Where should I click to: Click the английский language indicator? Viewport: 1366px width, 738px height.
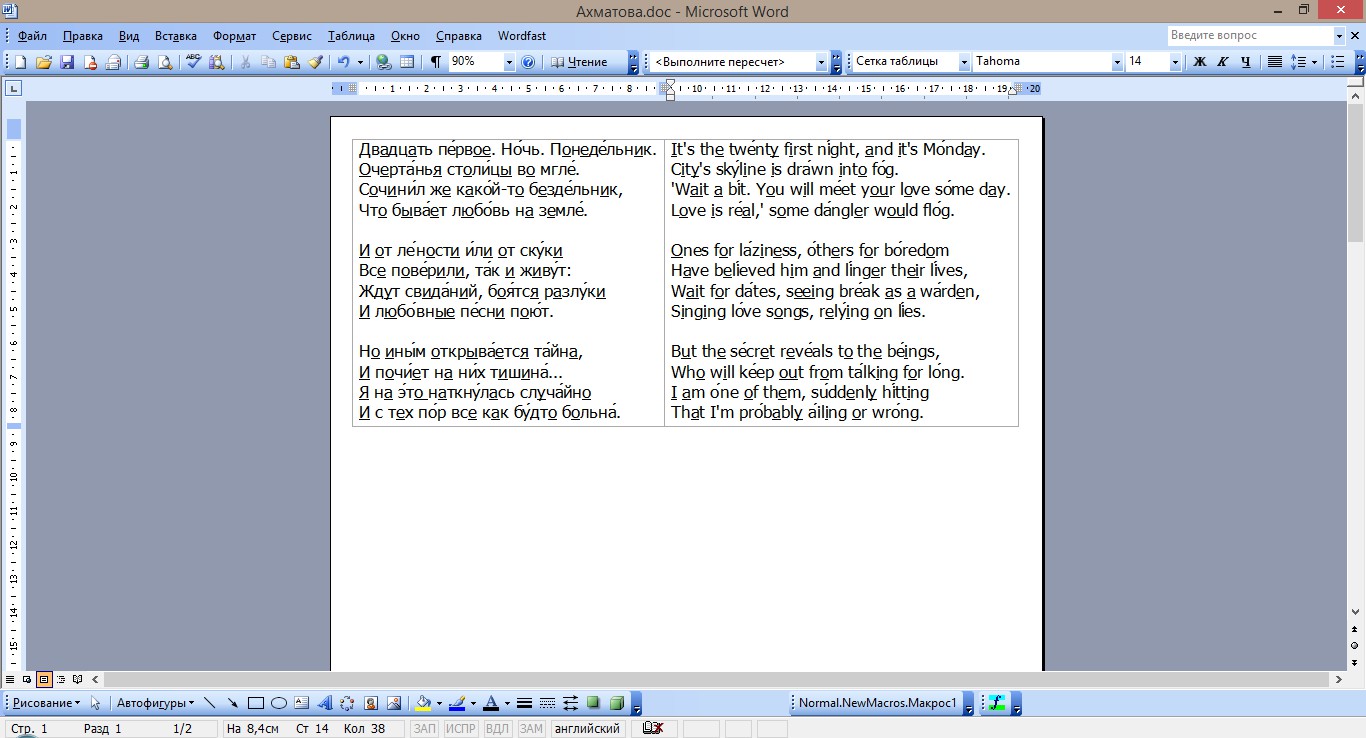587,729
